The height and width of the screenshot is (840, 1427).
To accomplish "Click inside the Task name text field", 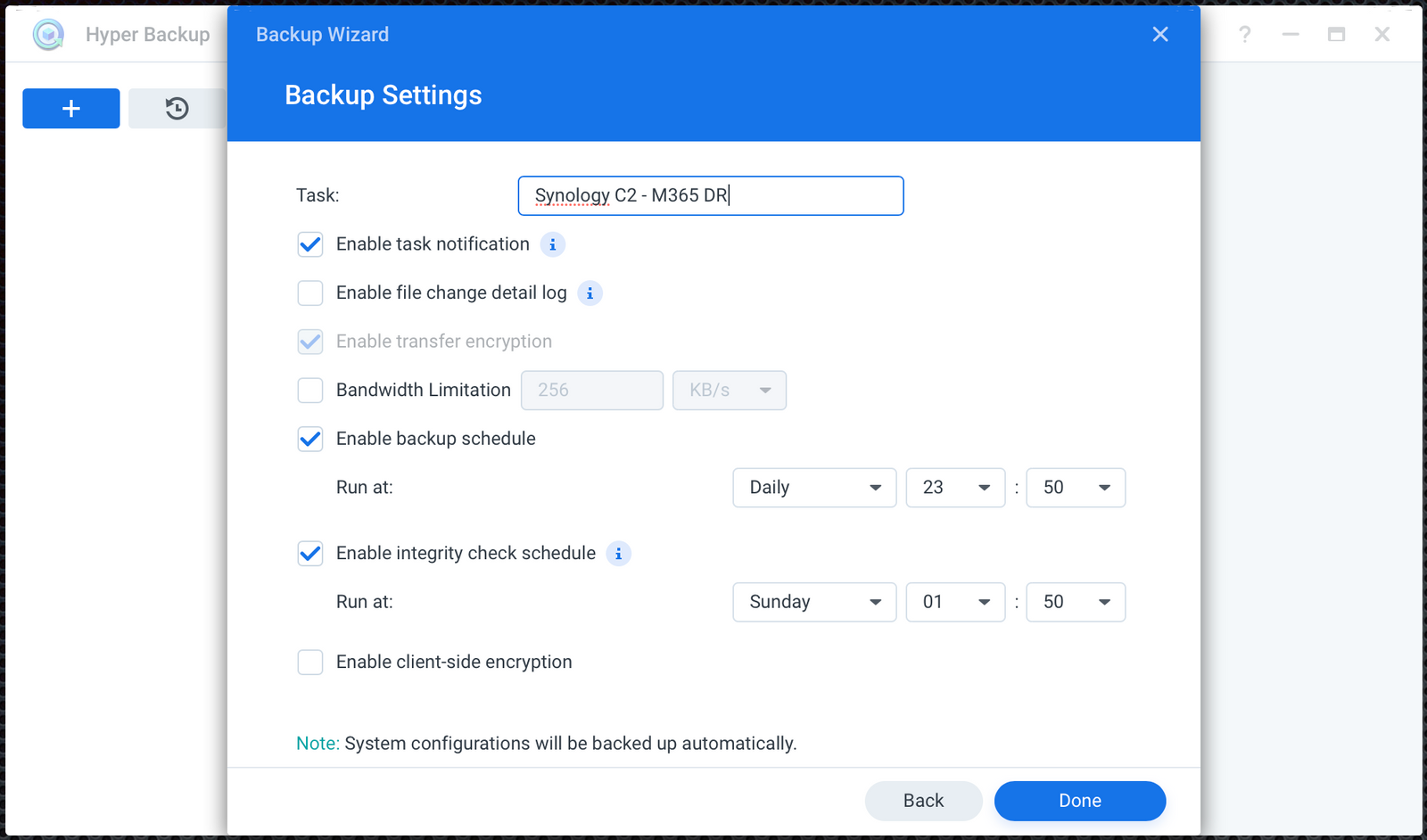I will 710,195.
